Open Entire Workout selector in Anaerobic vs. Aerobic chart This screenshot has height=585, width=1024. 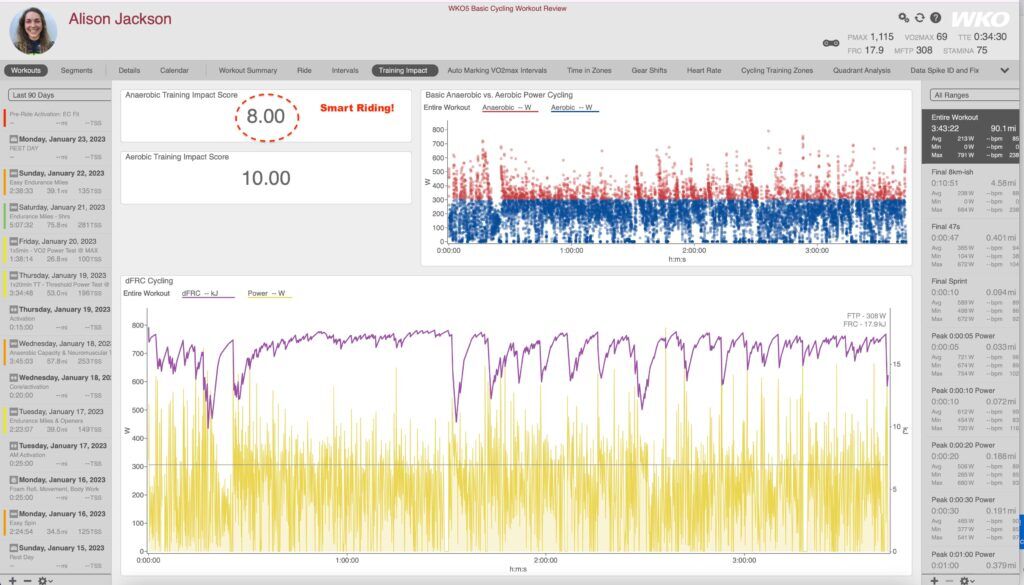(447, 107)
